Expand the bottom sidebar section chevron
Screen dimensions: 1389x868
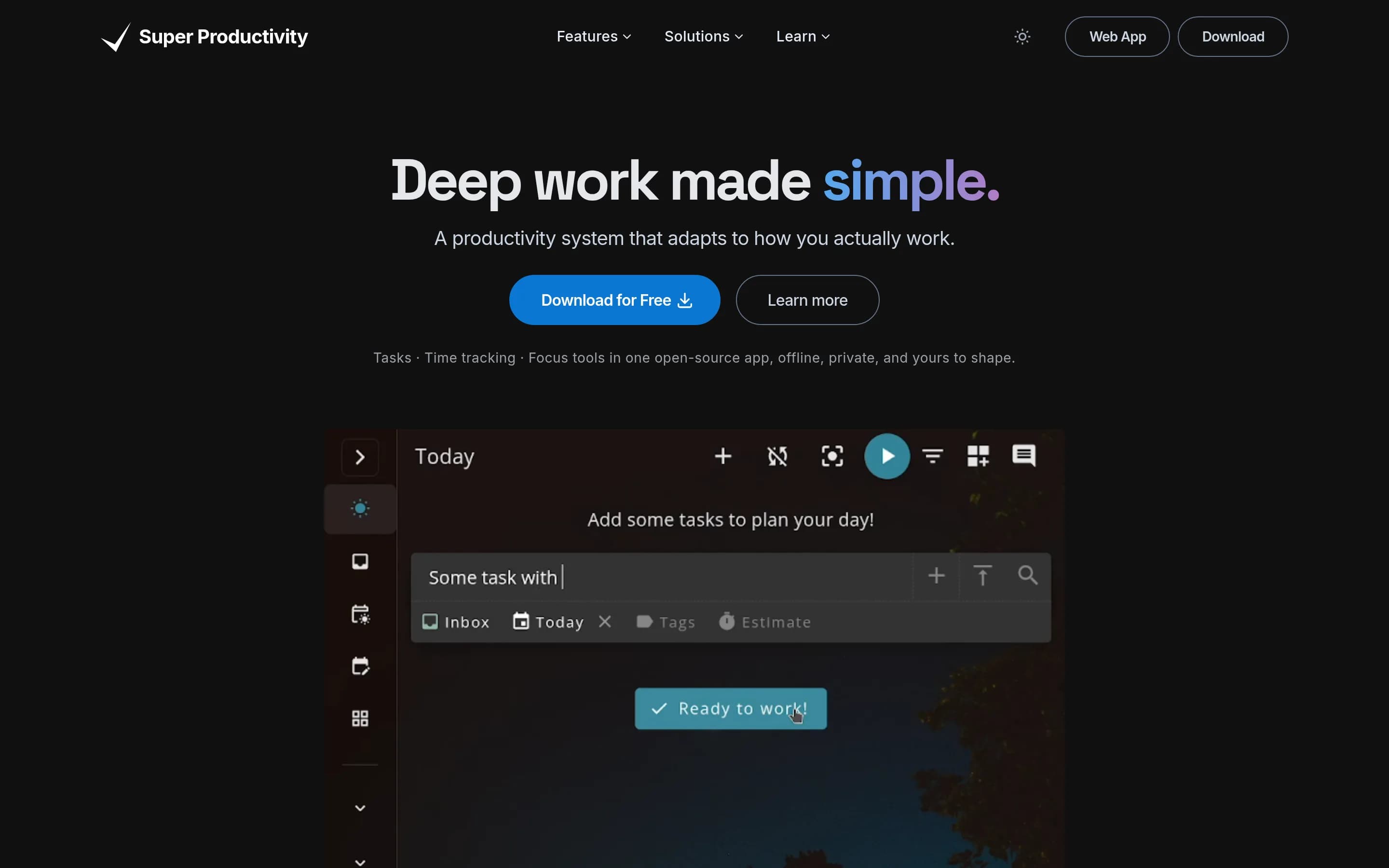pos(360,862)
